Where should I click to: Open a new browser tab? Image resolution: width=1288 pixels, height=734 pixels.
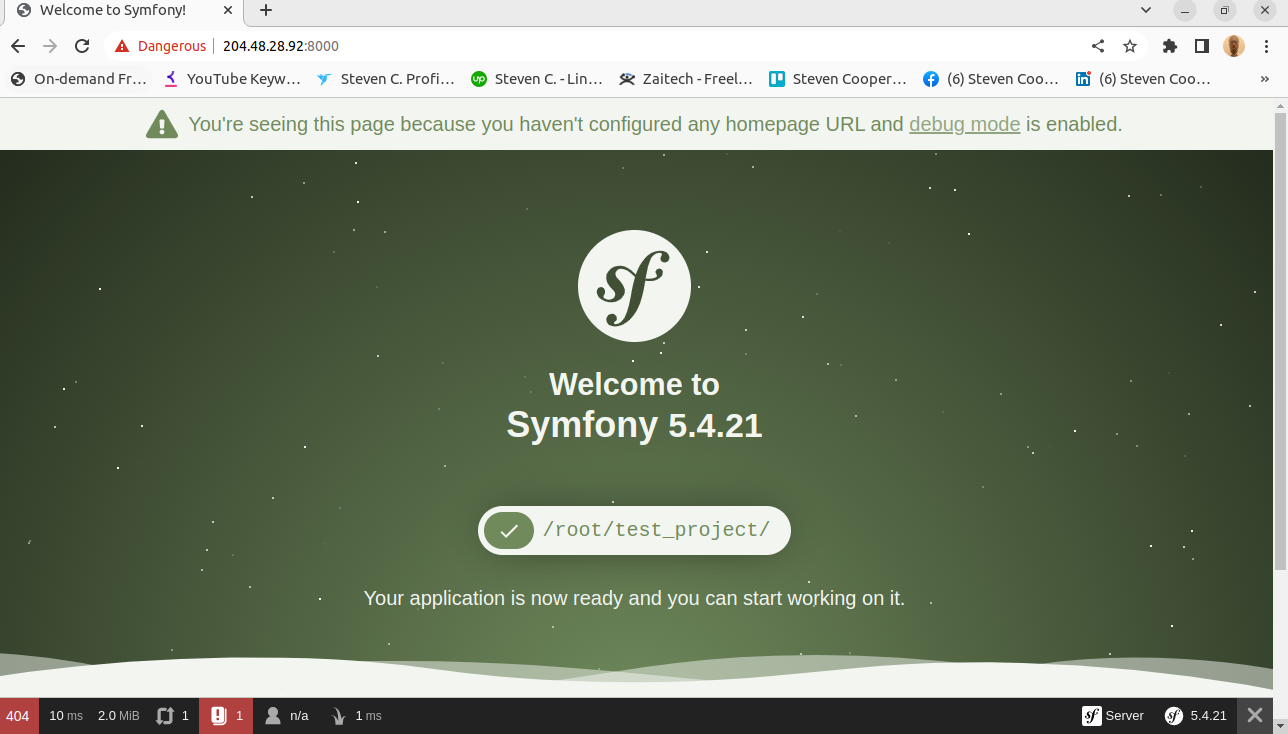[266, 10]
